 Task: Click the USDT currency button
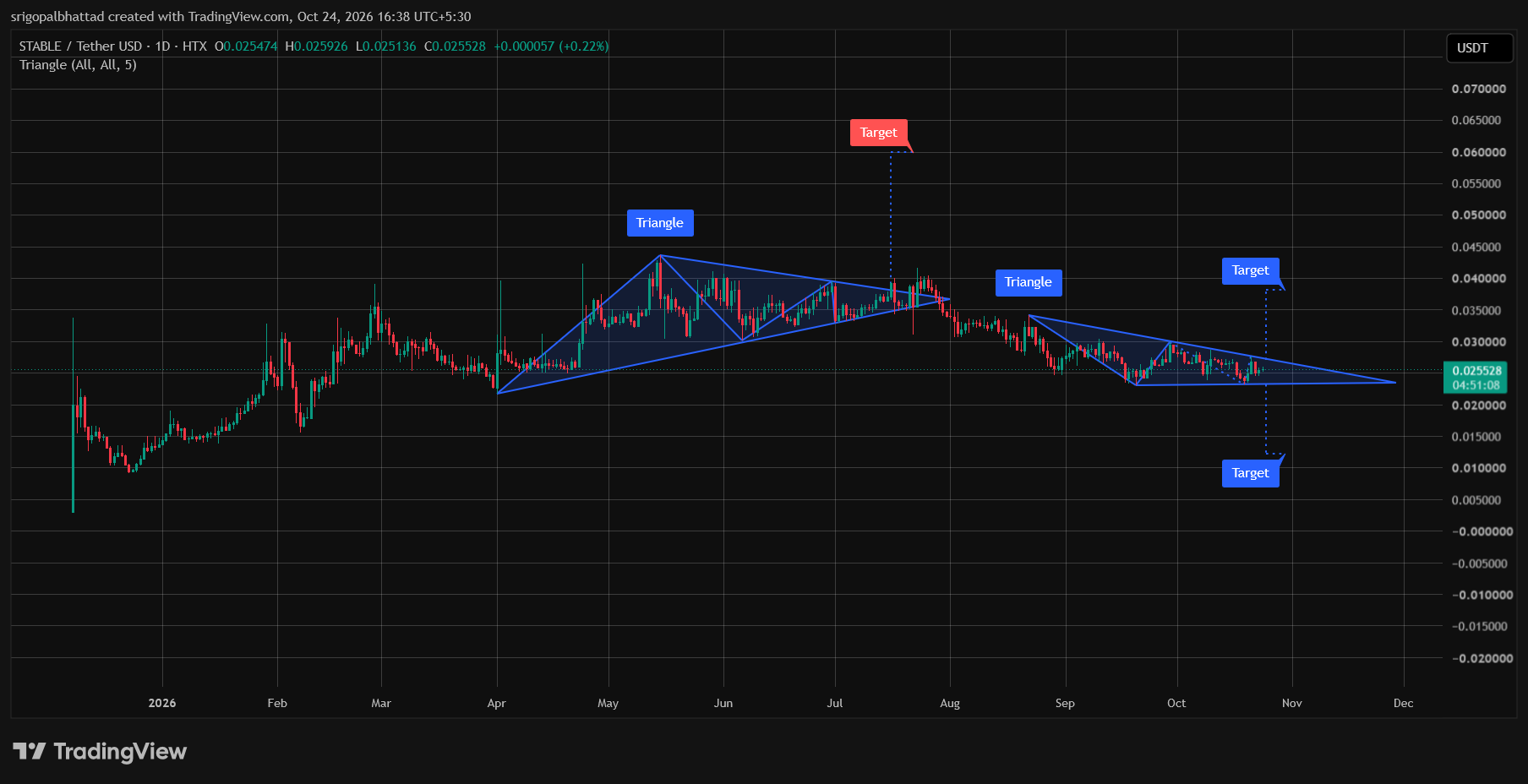[x=1479, y=48]
